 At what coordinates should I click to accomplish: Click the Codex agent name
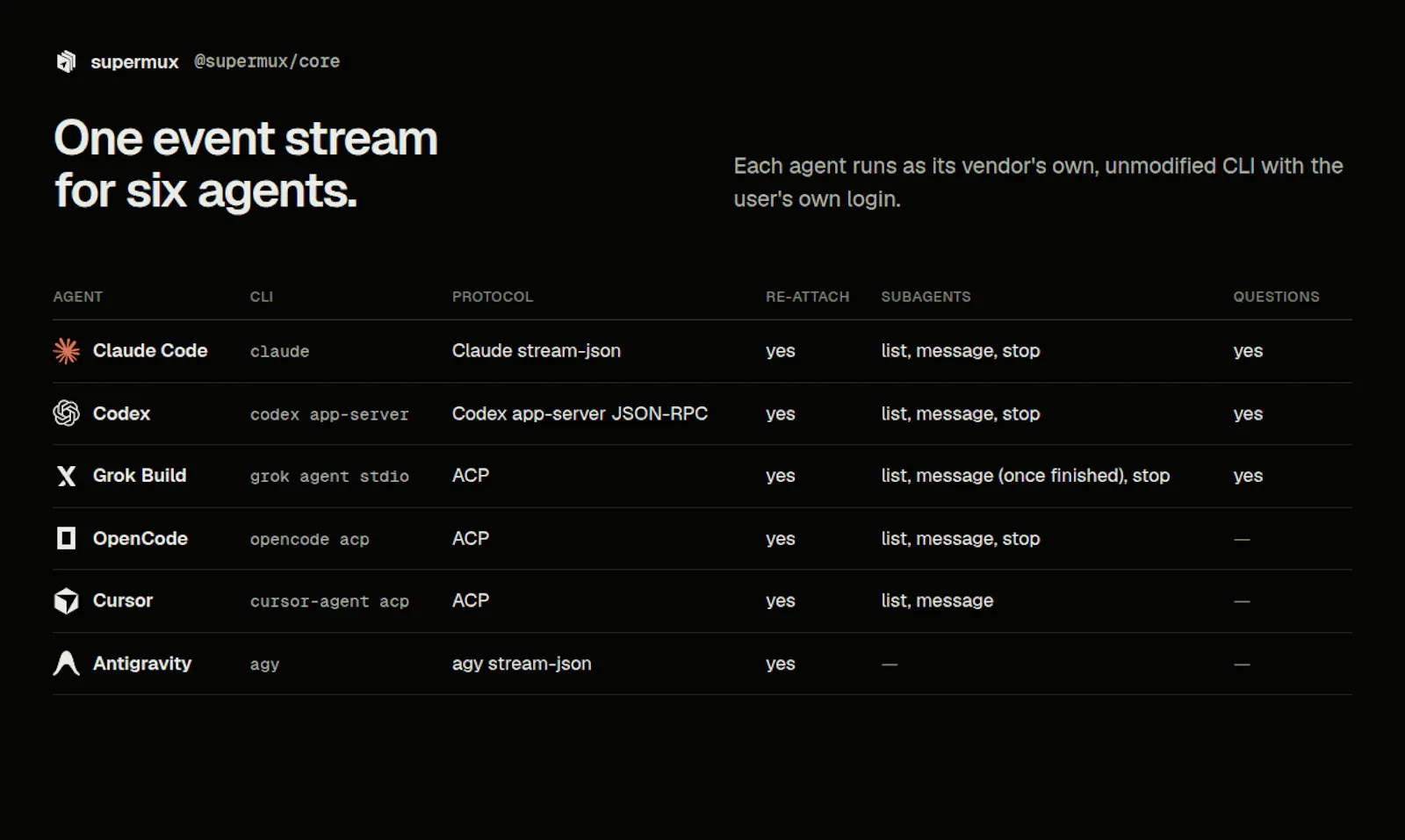click(121, 413)
